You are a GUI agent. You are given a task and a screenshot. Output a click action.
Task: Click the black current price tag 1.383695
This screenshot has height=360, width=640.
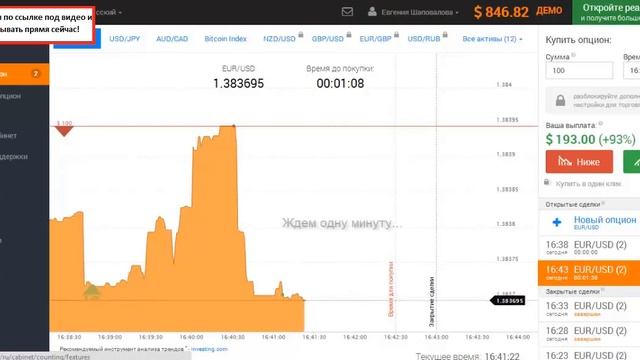point(508,301)
